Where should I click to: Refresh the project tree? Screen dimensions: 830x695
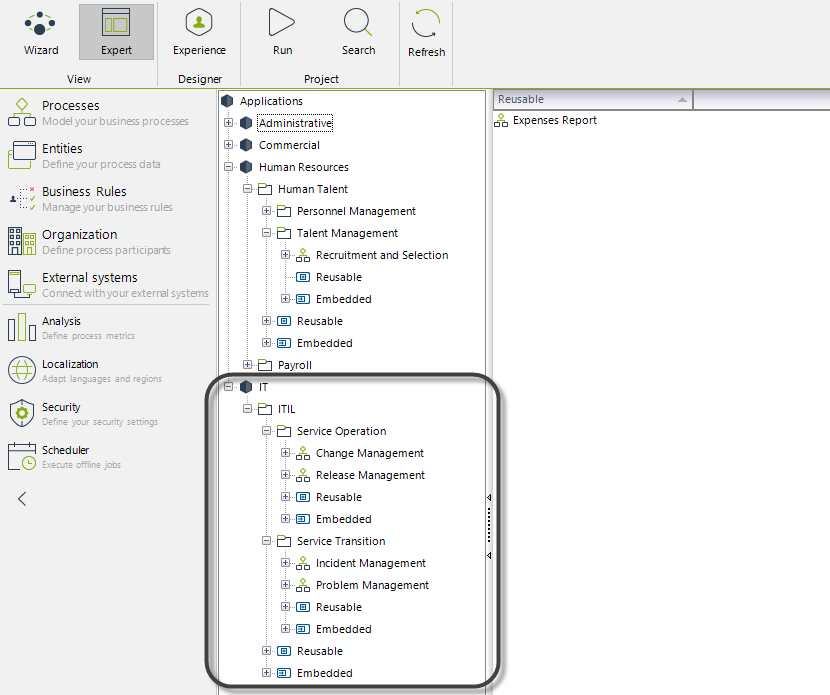[x=426, y=33]
